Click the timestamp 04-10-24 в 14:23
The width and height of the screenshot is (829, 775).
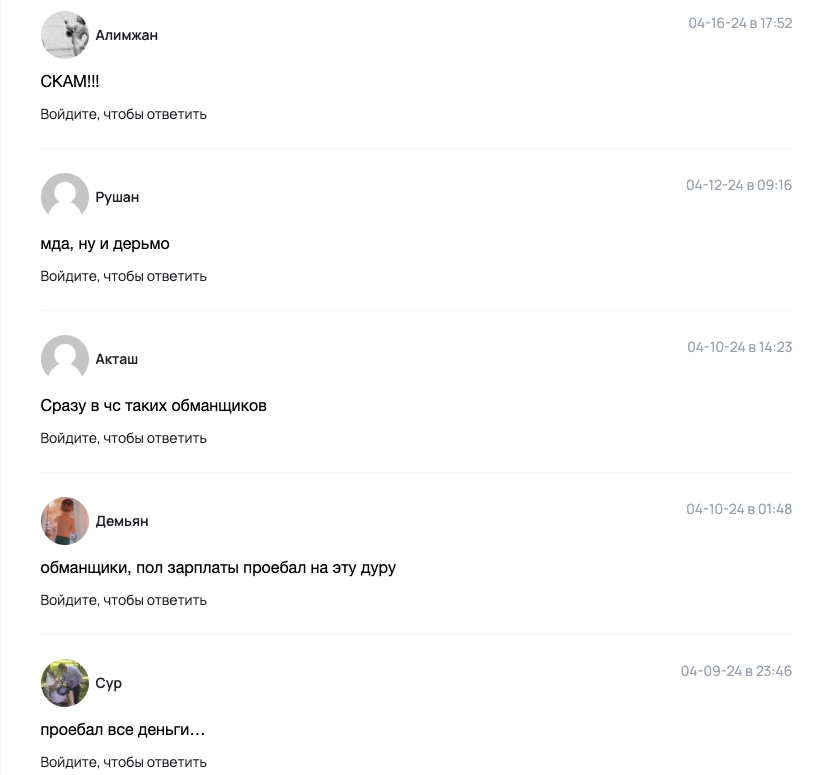[x=740, y=347]
